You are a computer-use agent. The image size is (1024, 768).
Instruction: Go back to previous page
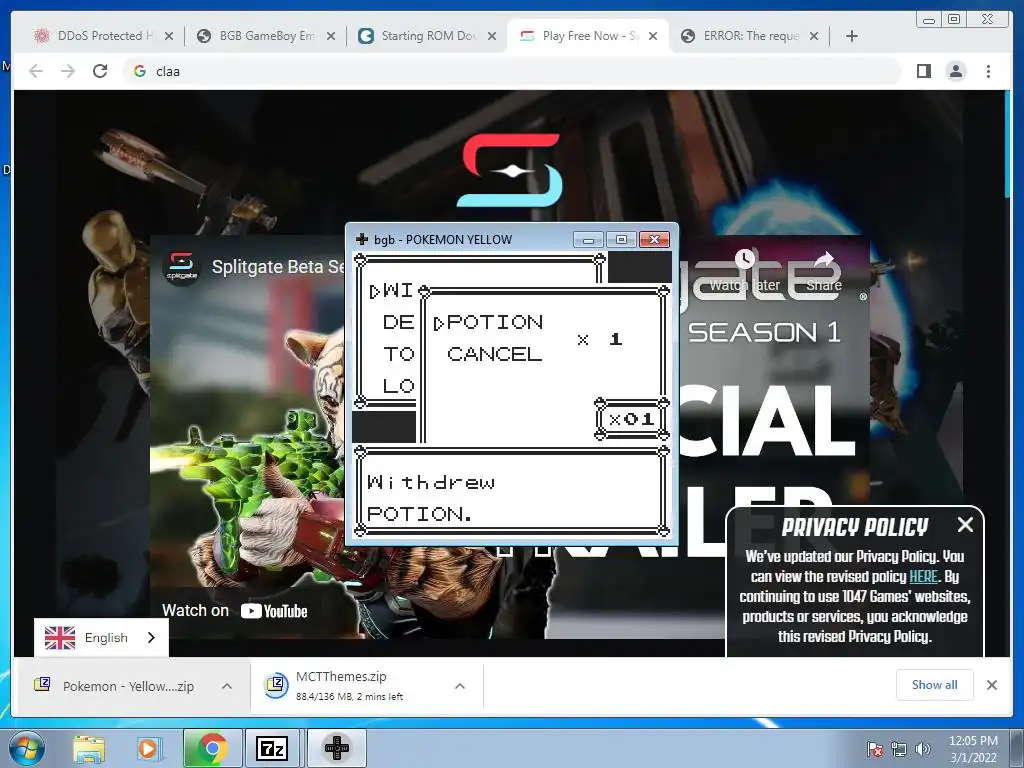point(36,71)
